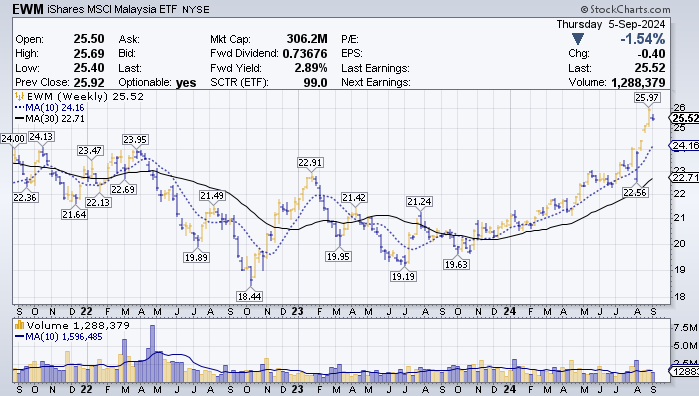Click the 19.89 trough price label
The image size is (699, 396).
click(196, 257)
